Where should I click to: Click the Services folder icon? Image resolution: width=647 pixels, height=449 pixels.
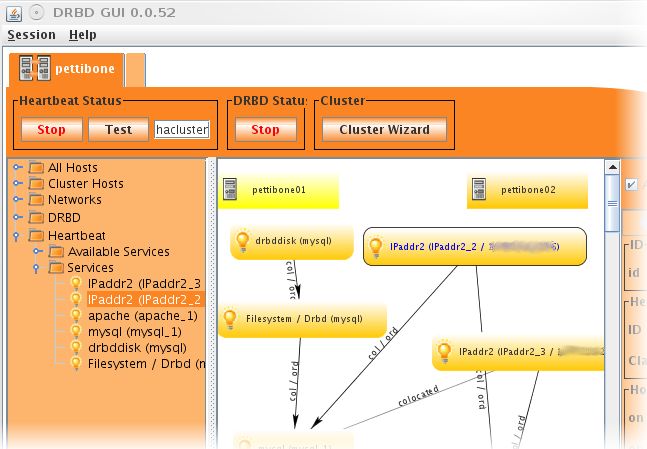[56, 267]
